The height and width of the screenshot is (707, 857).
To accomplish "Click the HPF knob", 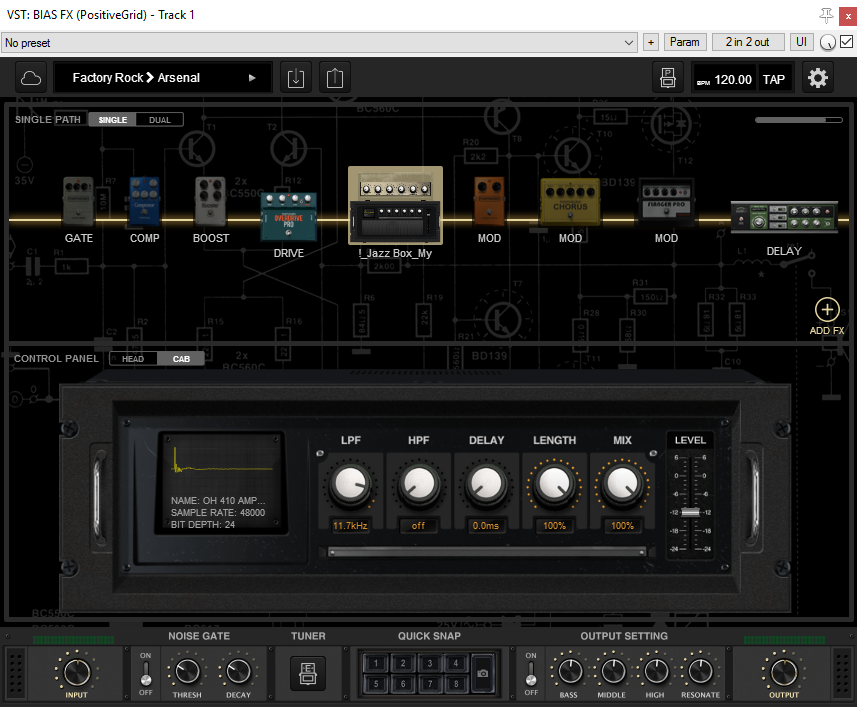I will (418, 484).
